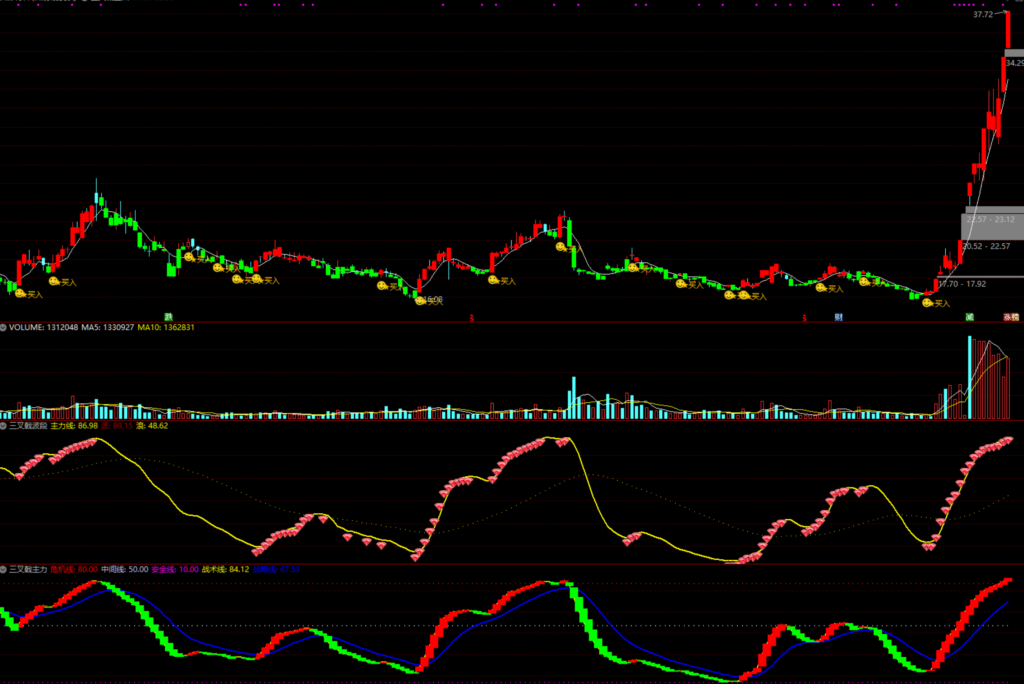This screenshot has height=684, width=1024.
Task: Click the 37.72 high price label
Action: pos(983,15)
